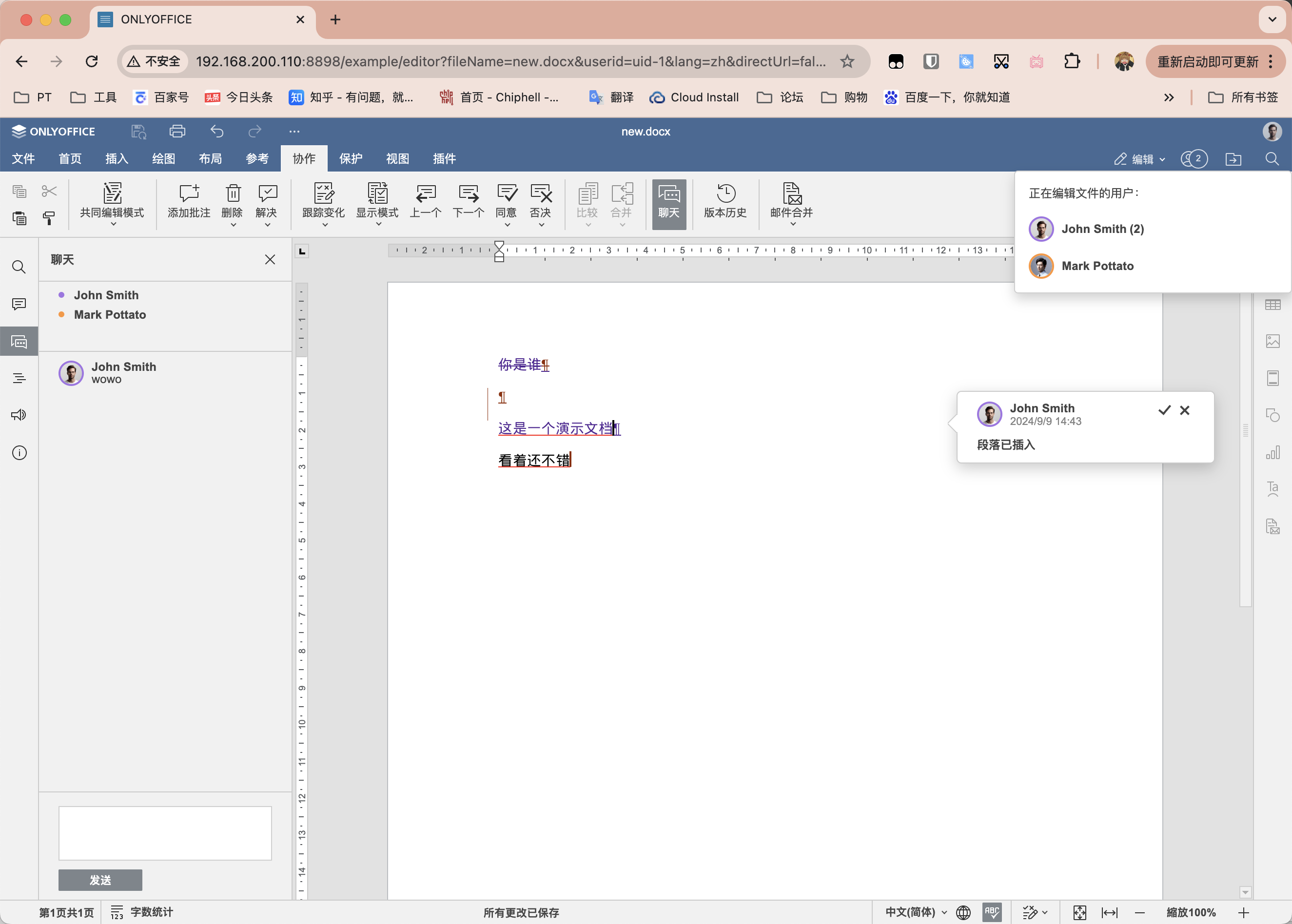Undo the last action

point(217,132)
